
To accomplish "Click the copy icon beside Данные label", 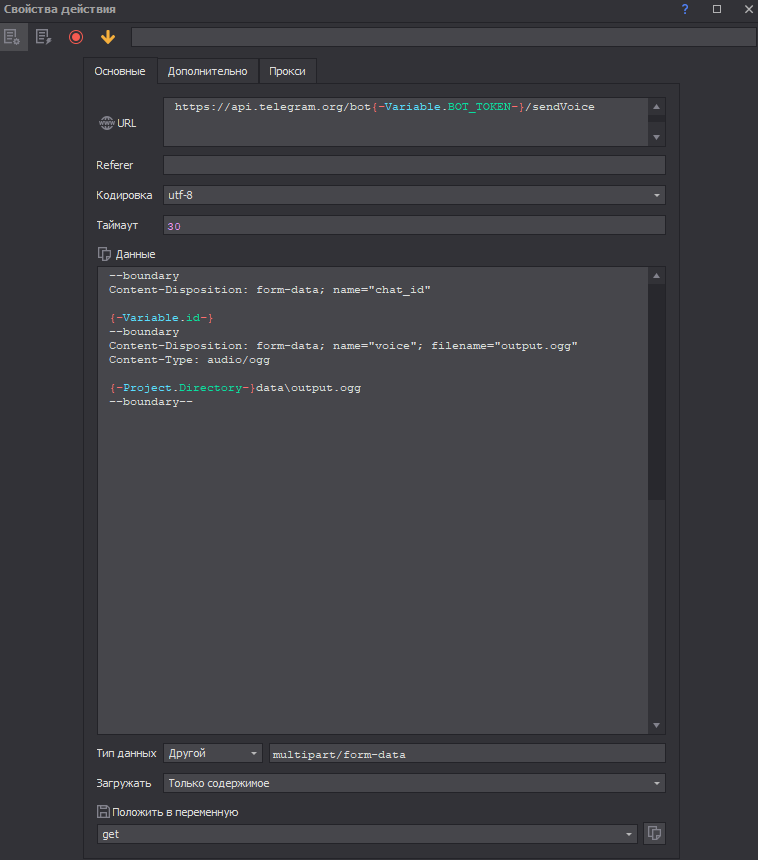I will [x=103, y=254].
